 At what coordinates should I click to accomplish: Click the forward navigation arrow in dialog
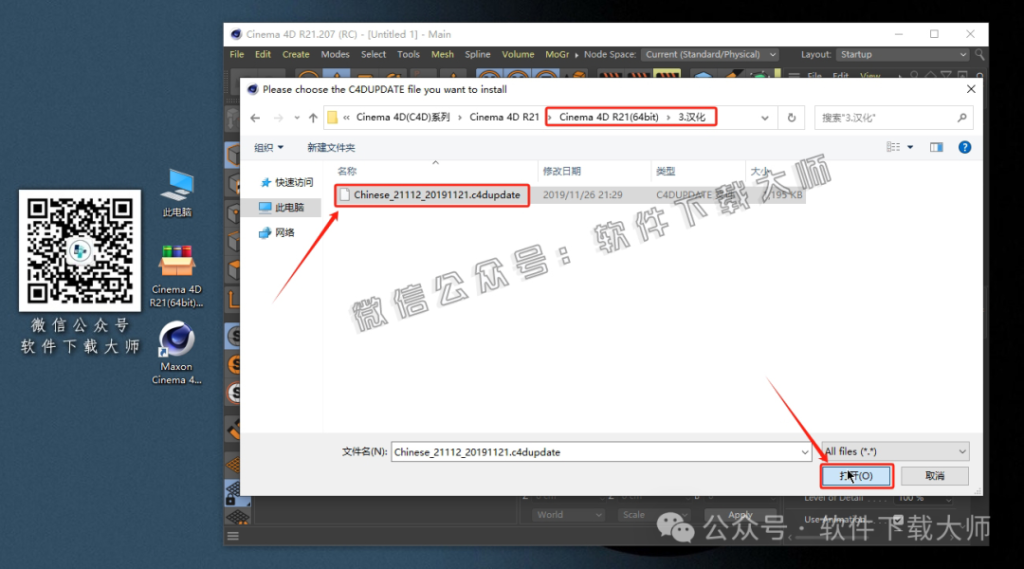coord(278,118)
